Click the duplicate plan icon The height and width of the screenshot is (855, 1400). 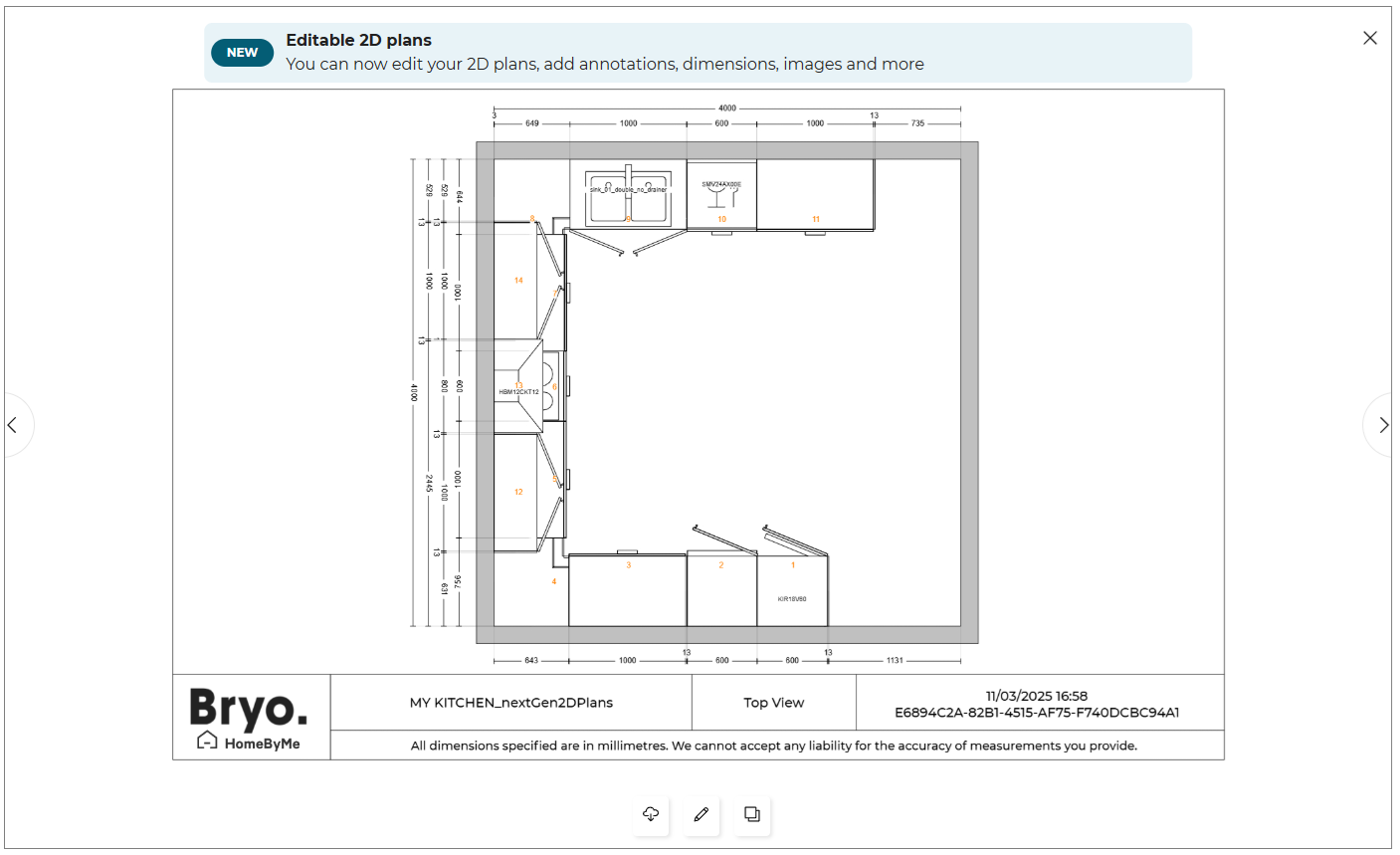coord(752,814)
